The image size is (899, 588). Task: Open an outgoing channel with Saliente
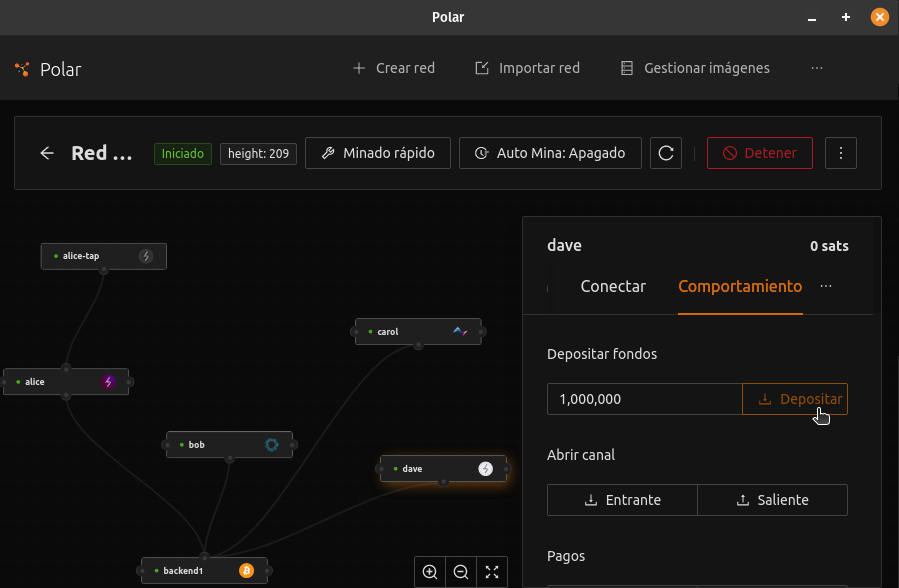(x=772, y=500)
